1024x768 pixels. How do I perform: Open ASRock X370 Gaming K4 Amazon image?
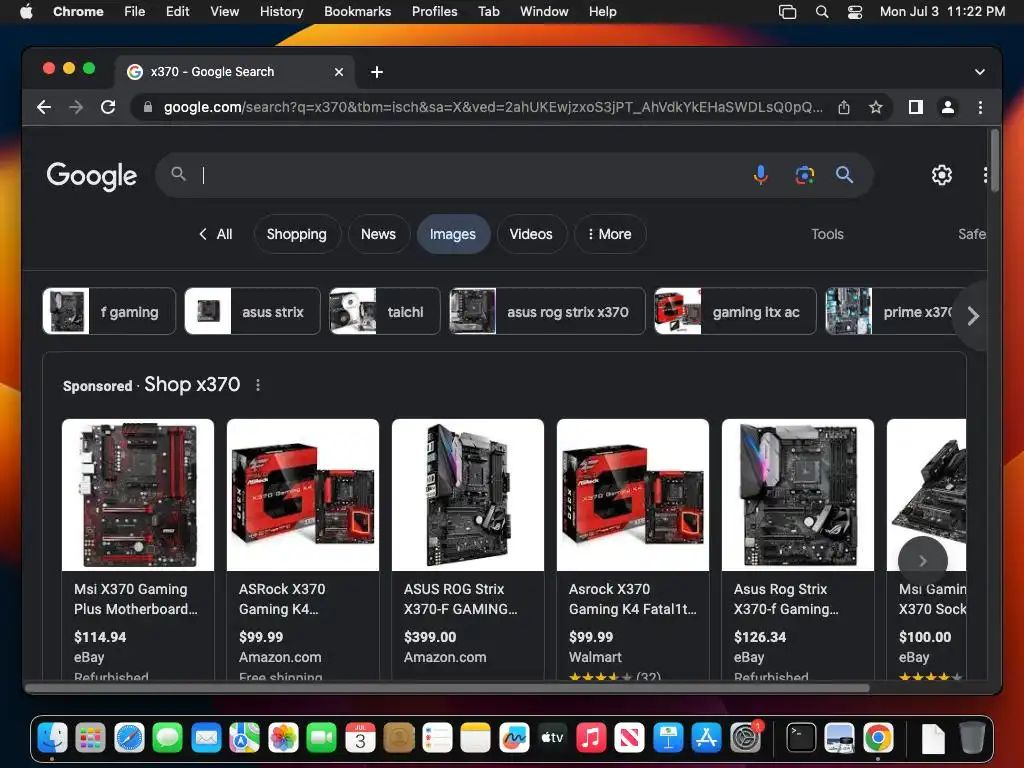click(303, 495)
